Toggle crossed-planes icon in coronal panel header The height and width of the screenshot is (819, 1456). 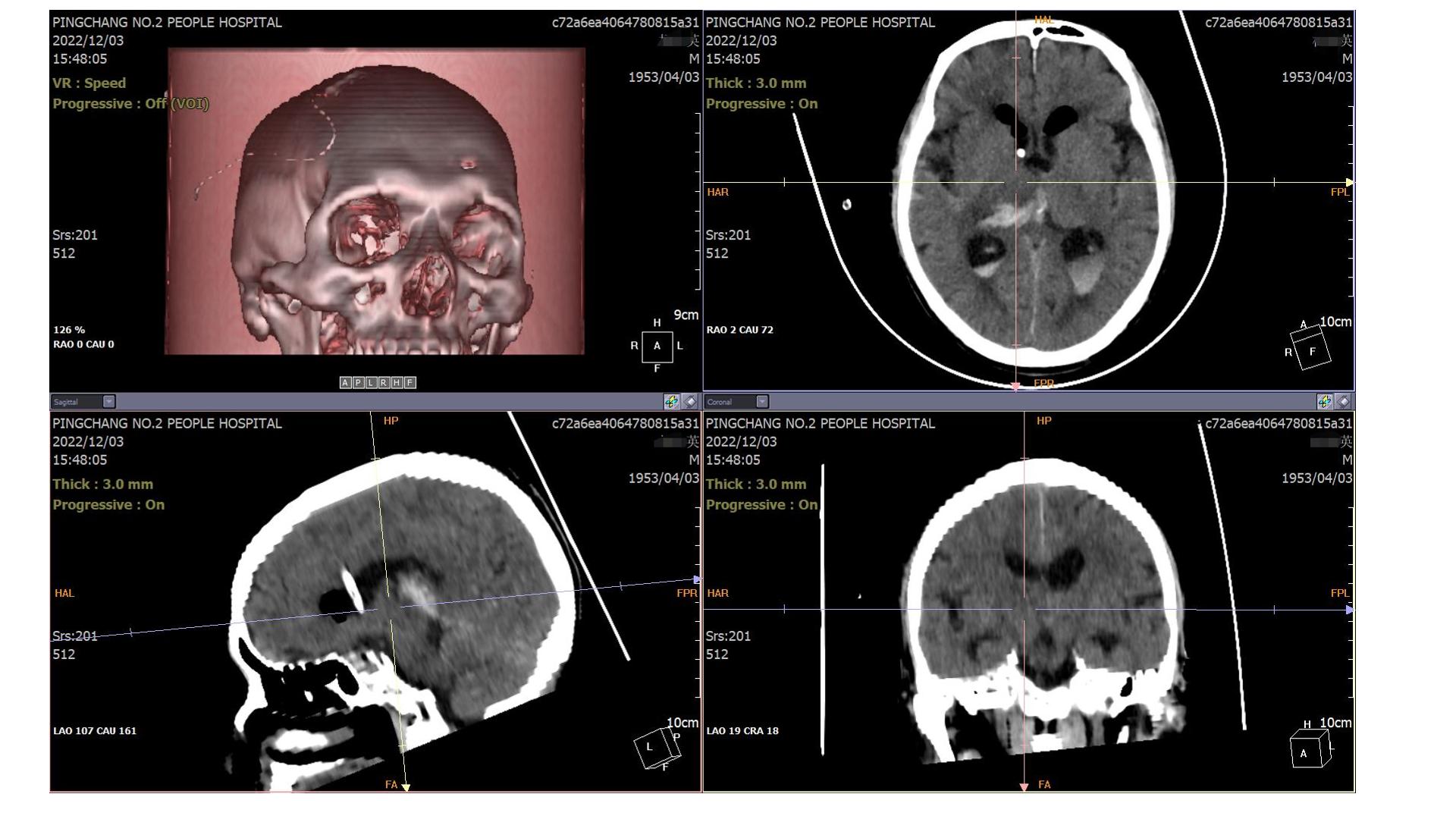[x=1324, y=402]
